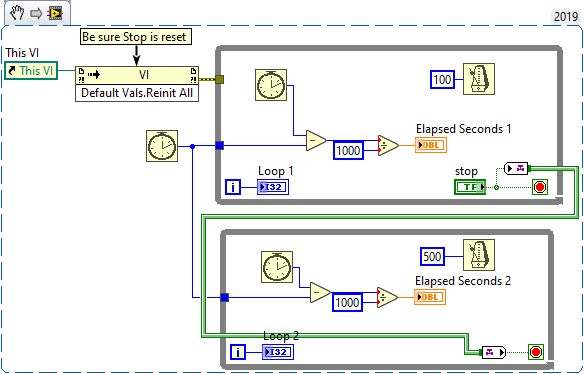
Task: Select the channel reader endpoint in Loop 2
Action: click(x=493, y=352)
